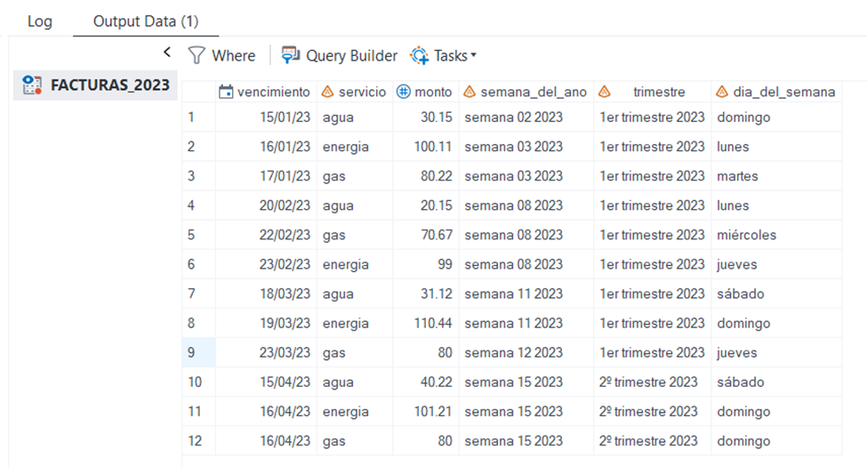Click the row 6 energia cell
The width and height of the screenshot is (867, 467).
(354, 264)
